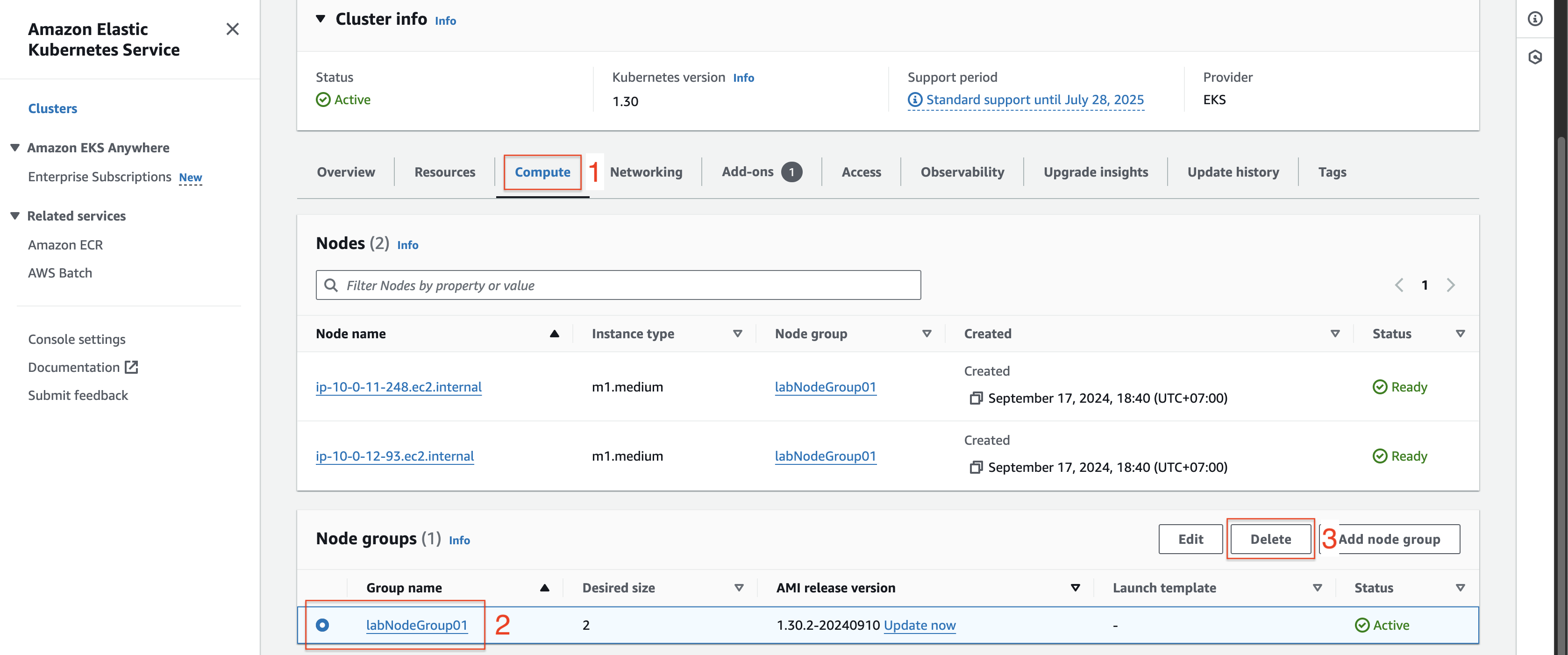Open Documentation external link icon
Image resolution: width=1568 pixels, height=655 pixels.
[131, 367]
